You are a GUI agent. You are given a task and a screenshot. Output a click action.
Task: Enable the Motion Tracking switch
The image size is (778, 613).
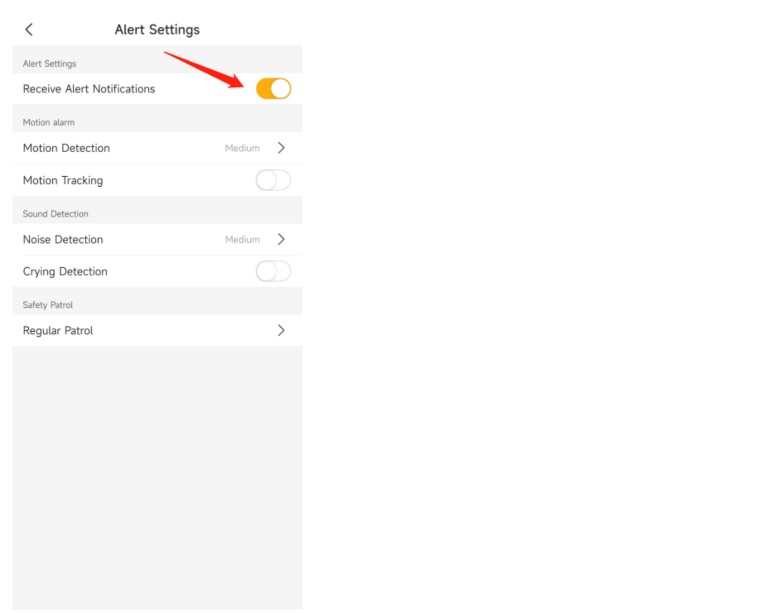tap(273, 180)
